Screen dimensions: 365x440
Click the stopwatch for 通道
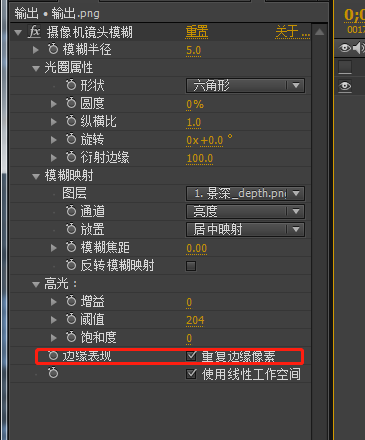coord(71,211)
